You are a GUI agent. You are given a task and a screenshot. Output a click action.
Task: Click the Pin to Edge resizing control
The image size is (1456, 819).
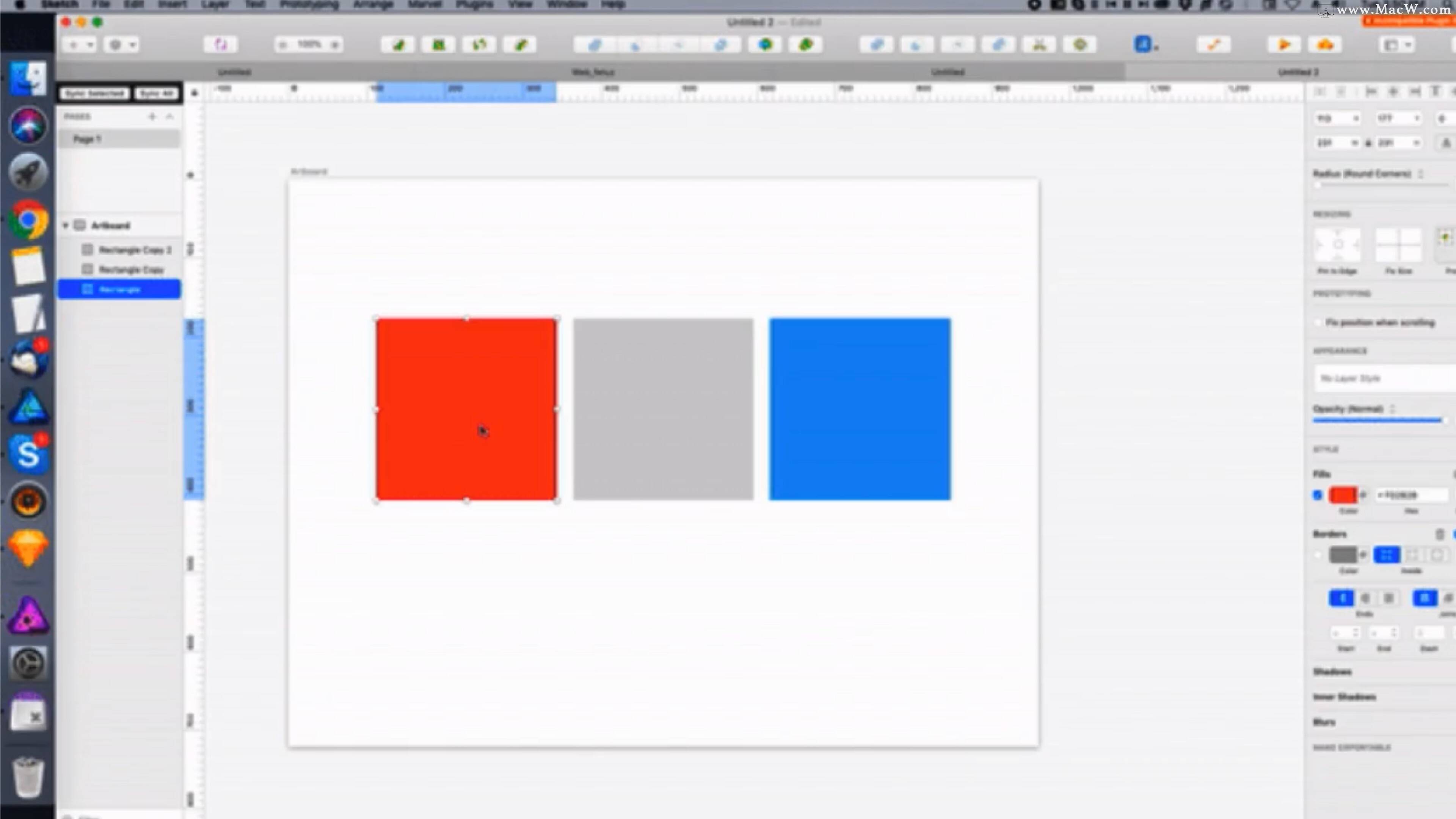click(1337, 245)
